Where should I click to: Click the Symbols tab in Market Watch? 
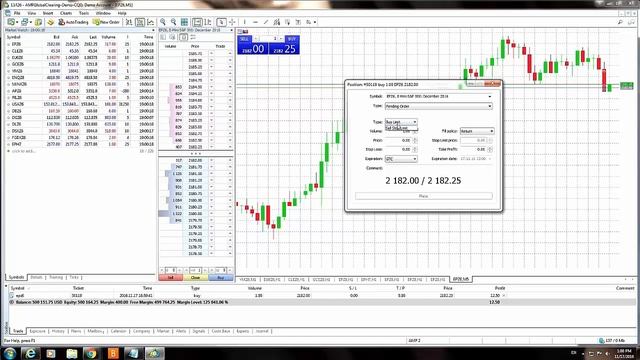16,277
